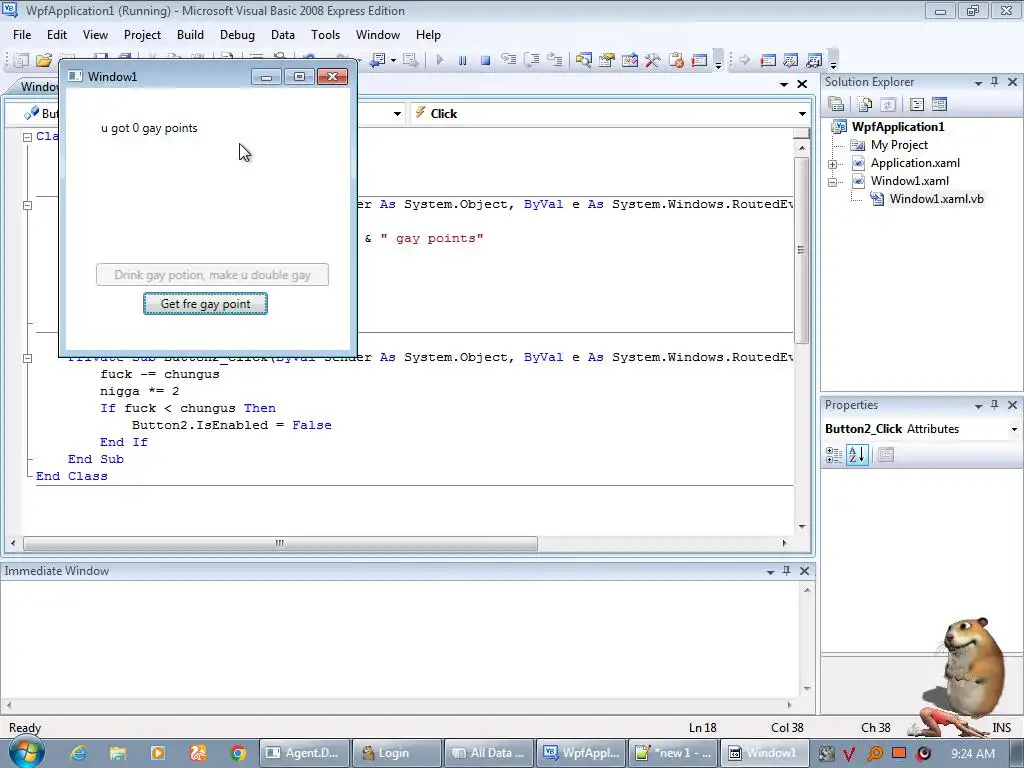This screenshot has width=1024, height=768.
Task: Toggle Categorized view in Properties panel
Action: [834, 455]
